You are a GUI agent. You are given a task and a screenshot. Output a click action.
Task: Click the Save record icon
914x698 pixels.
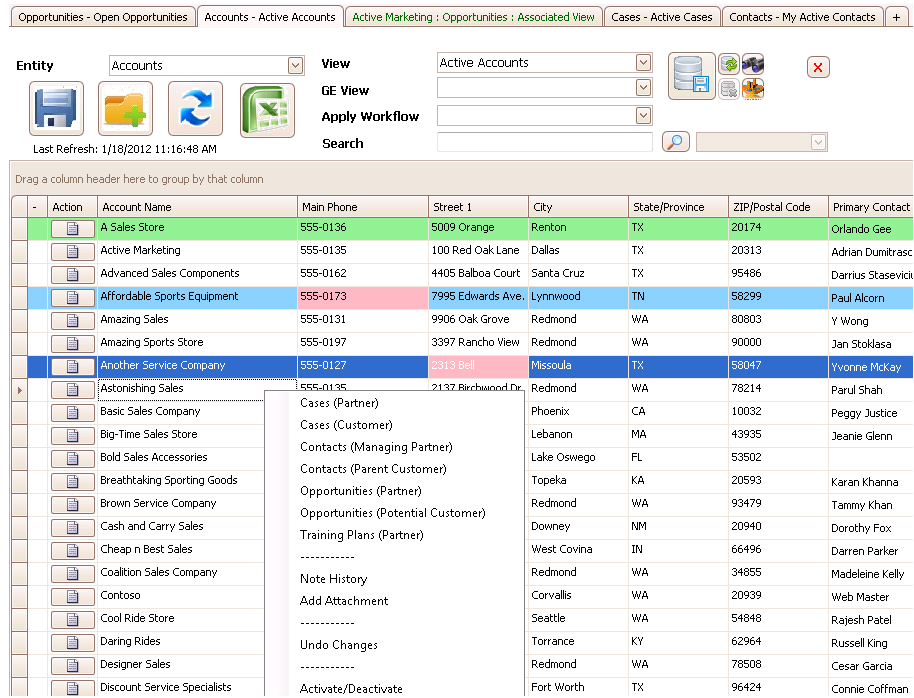[56, 108]
